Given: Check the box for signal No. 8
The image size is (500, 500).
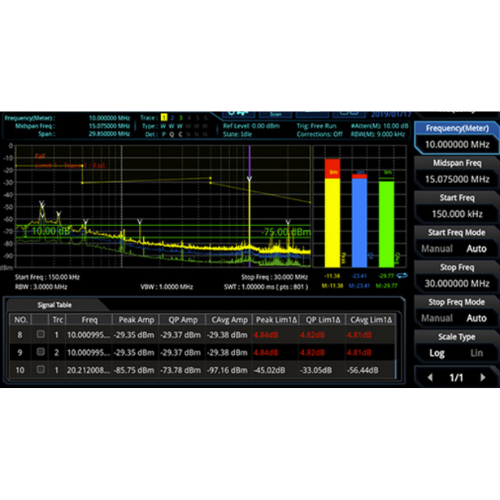Looking at the screenshot, I should 41,334.
